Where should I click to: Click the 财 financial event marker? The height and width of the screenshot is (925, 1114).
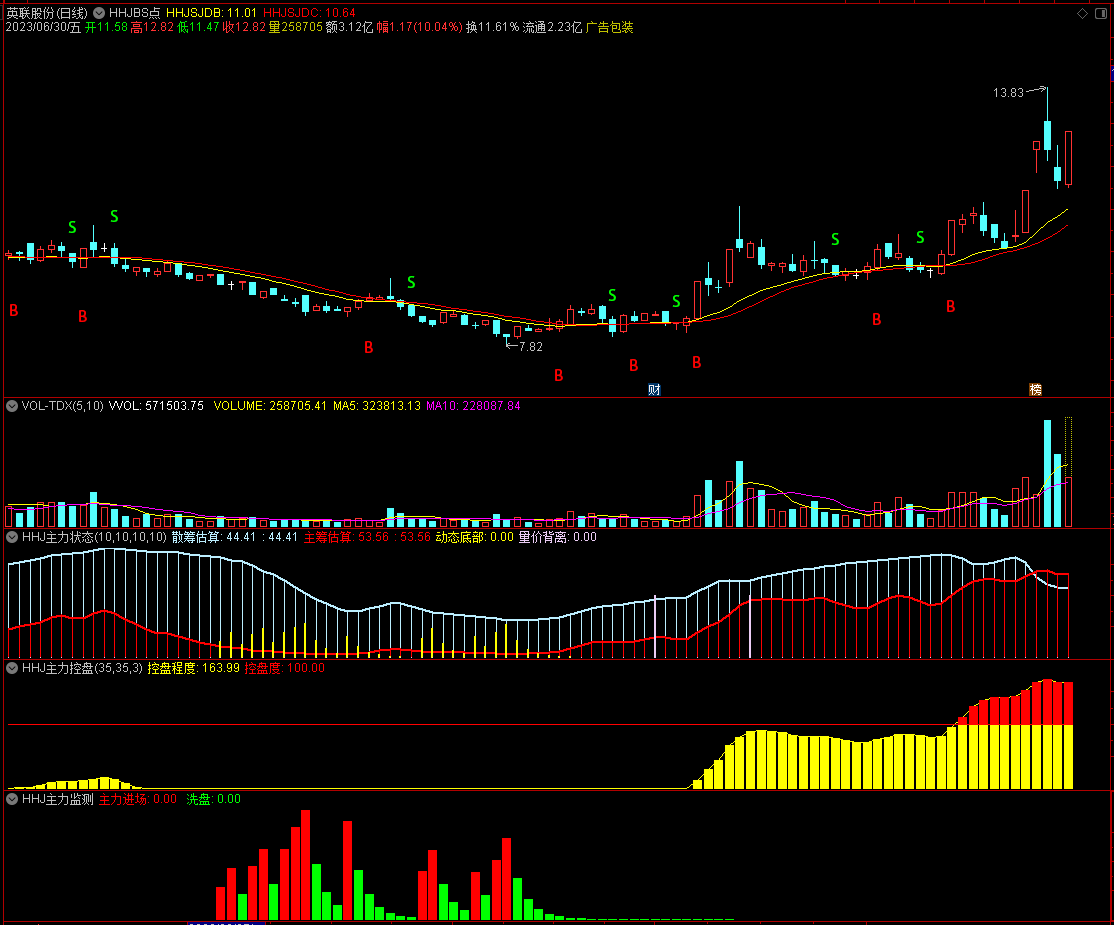654,390
